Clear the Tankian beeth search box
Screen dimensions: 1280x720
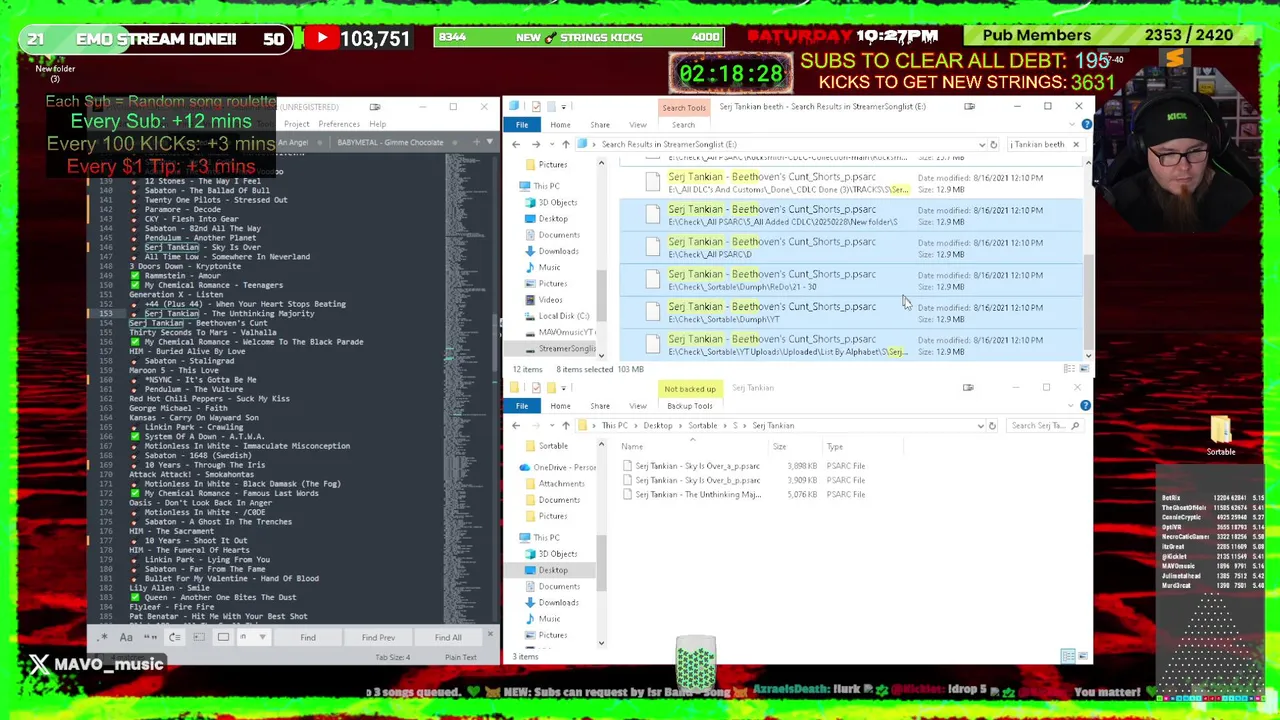[x=1076, y=144]
